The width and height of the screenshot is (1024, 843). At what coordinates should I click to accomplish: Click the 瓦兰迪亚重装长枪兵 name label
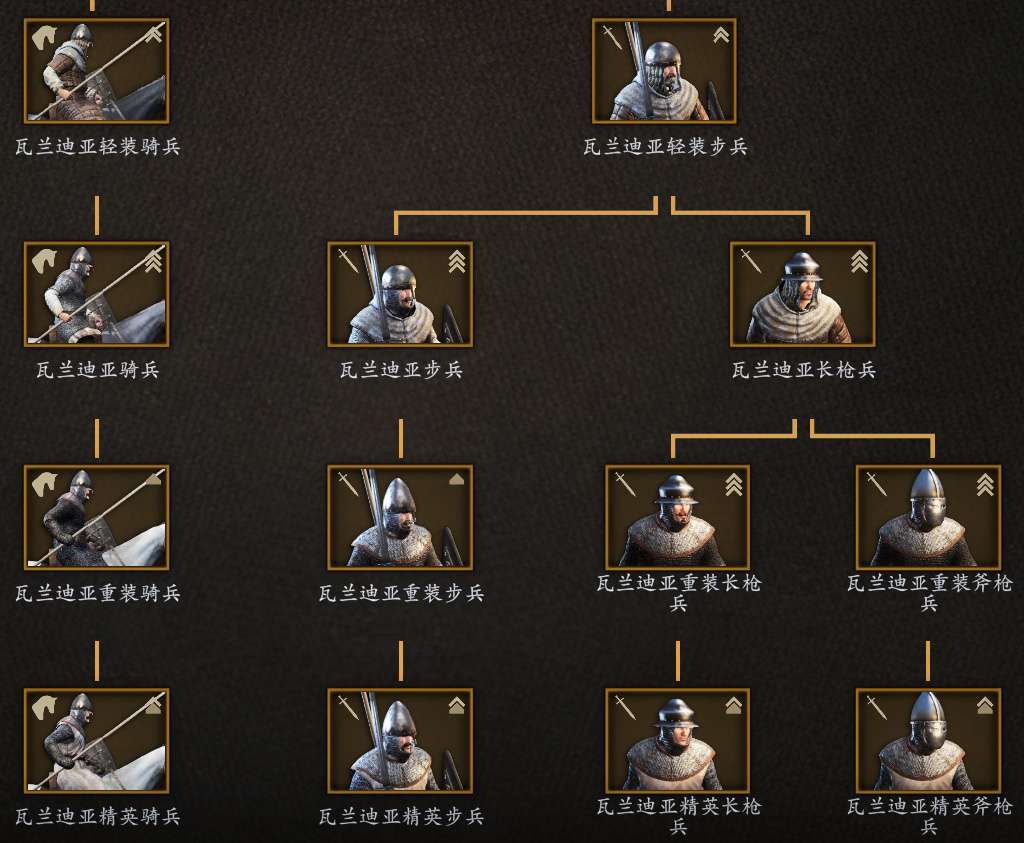click(x=679, y=592)
